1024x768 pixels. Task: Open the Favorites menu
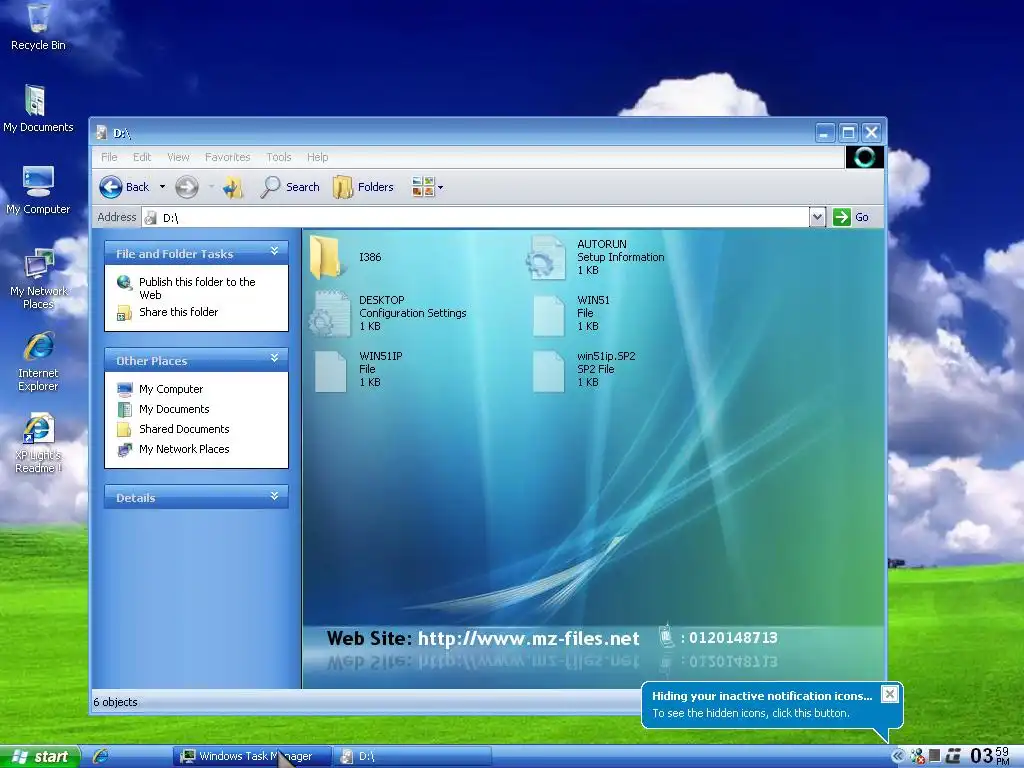click(x=227, y=157)
